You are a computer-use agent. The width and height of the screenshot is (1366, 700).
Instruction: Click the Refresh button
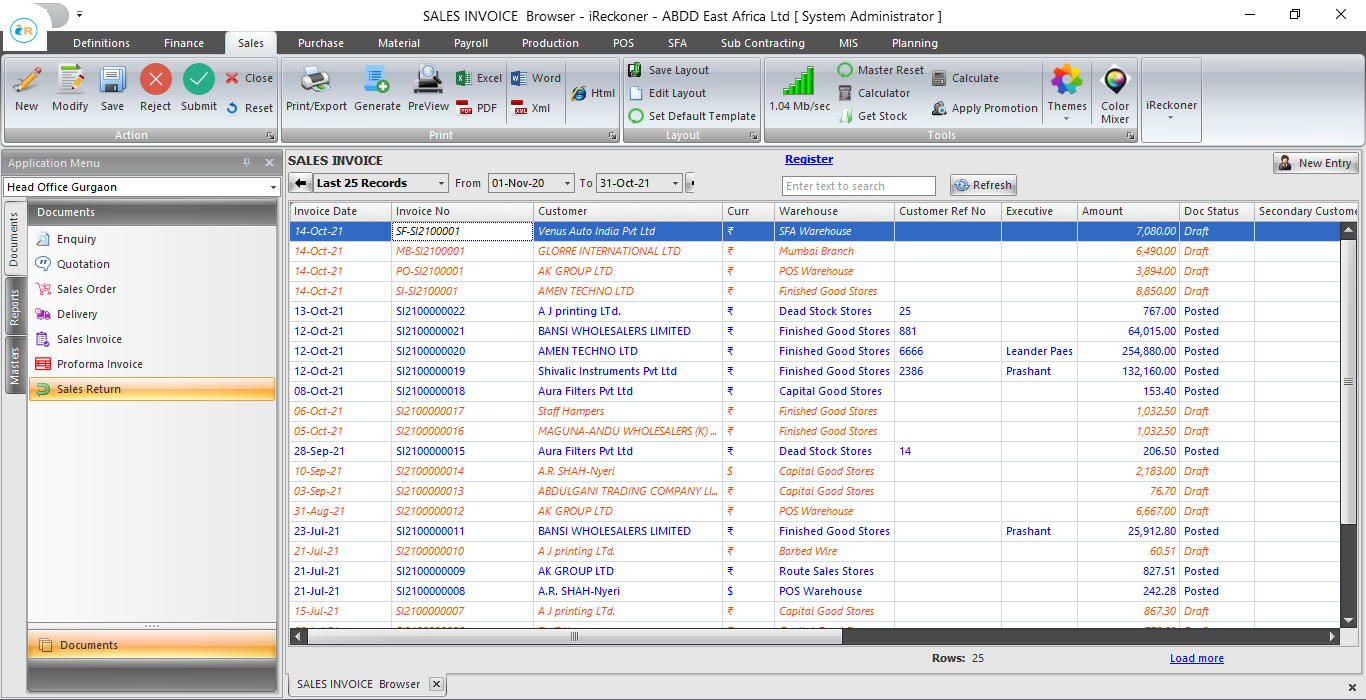(983, 185)
